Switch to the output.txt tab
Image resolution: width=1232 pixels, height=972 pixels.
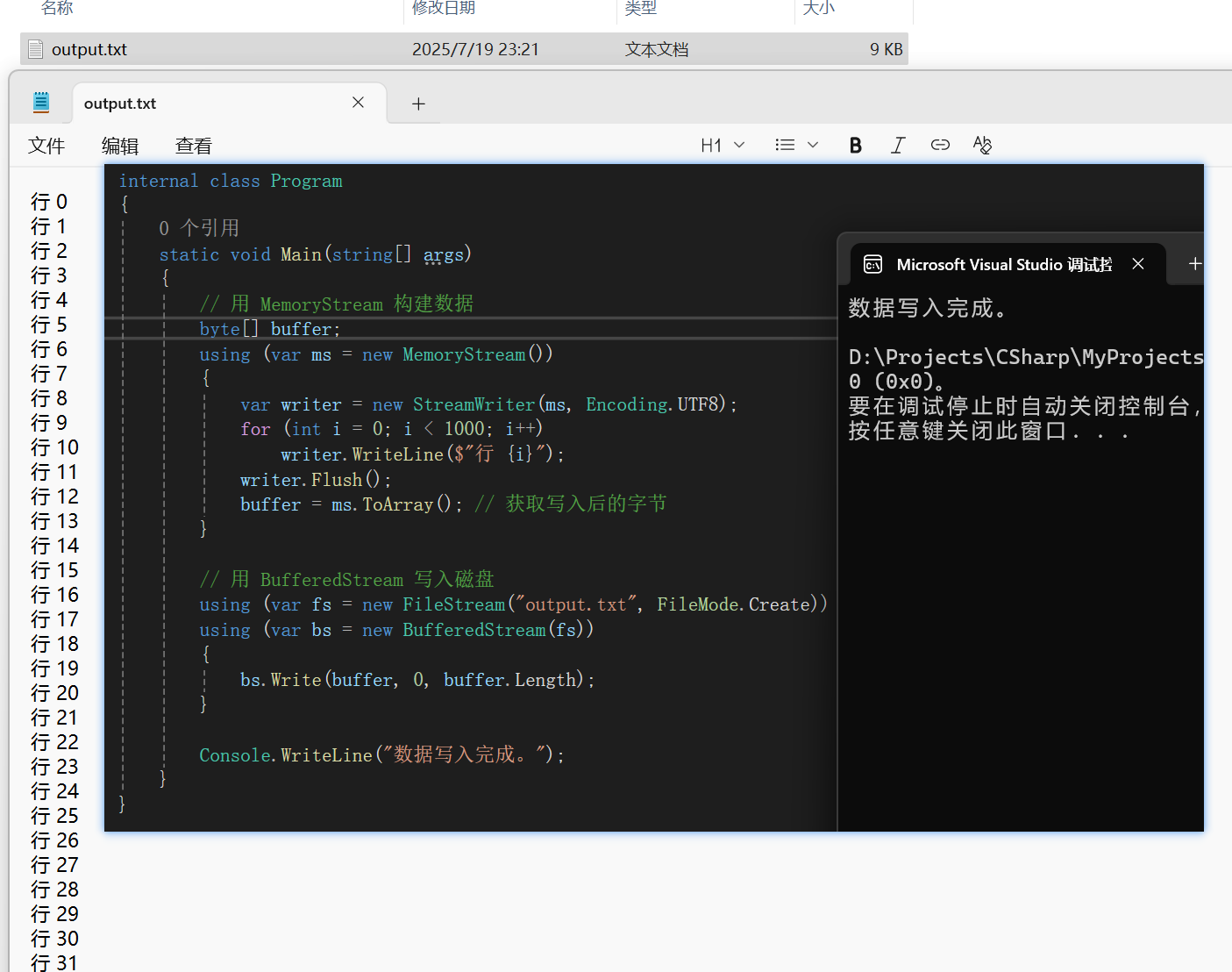[119, 103]
